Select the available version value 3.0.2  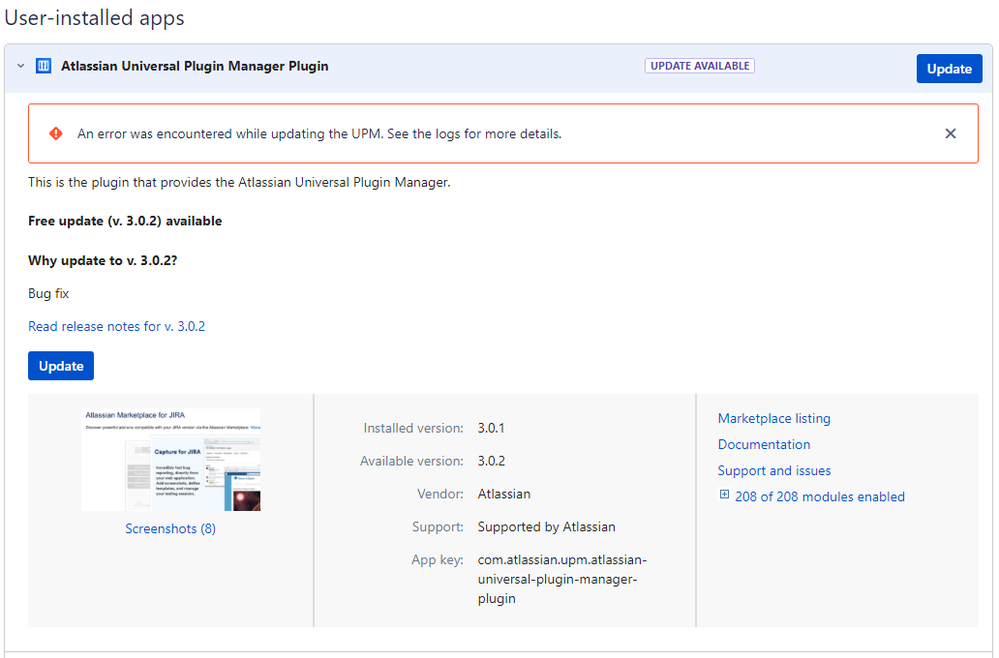click(x=491, y=461)
